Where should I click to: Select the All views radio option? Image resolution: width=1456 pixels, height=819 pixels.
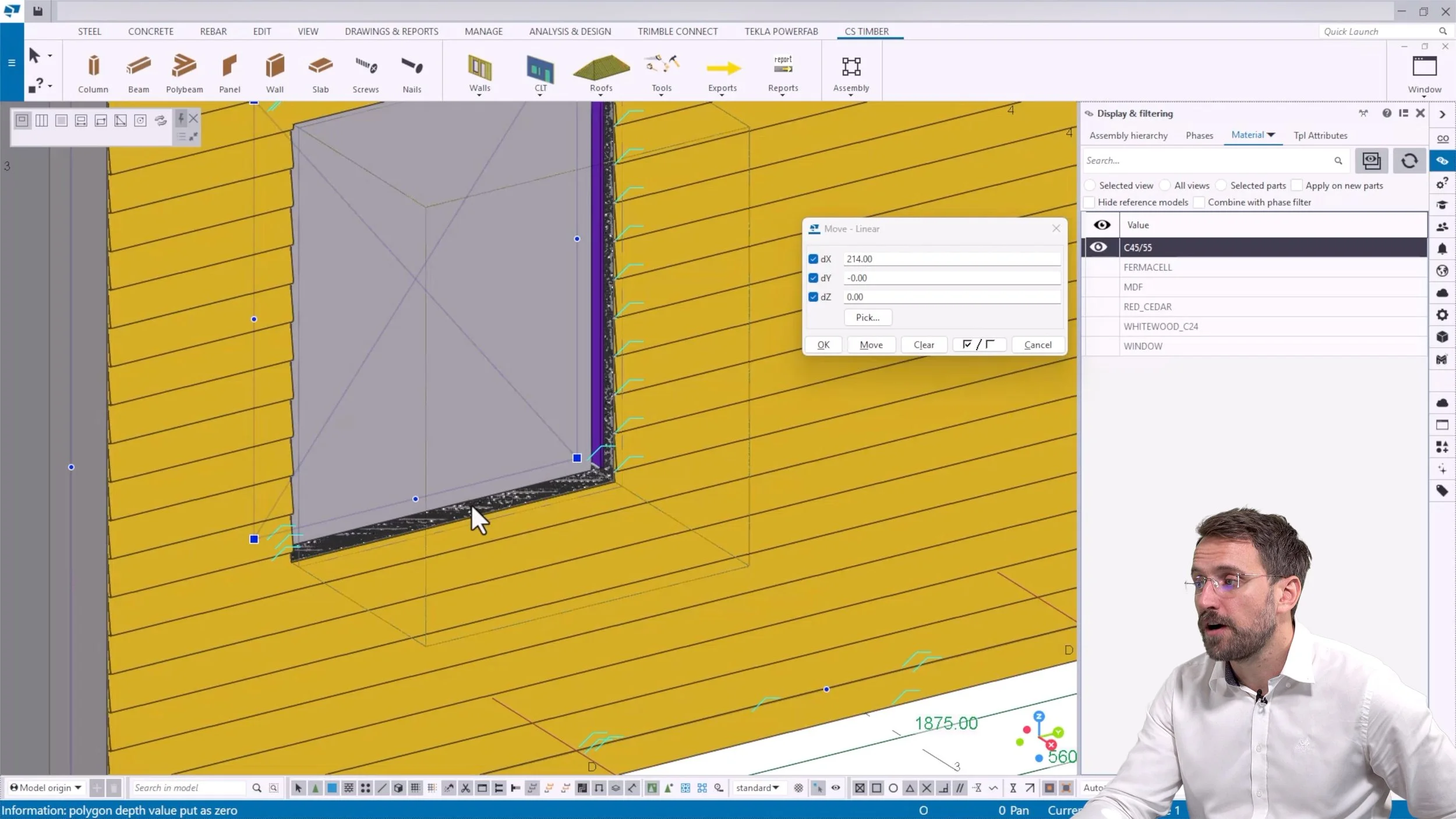tap(1165, 185)
